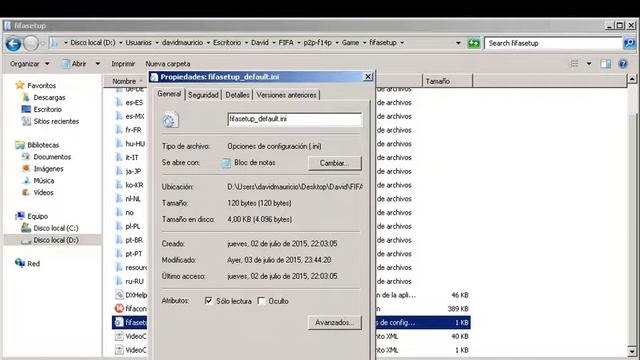
Task: Select the DXHelp file icon
Action: click(119, 295)
